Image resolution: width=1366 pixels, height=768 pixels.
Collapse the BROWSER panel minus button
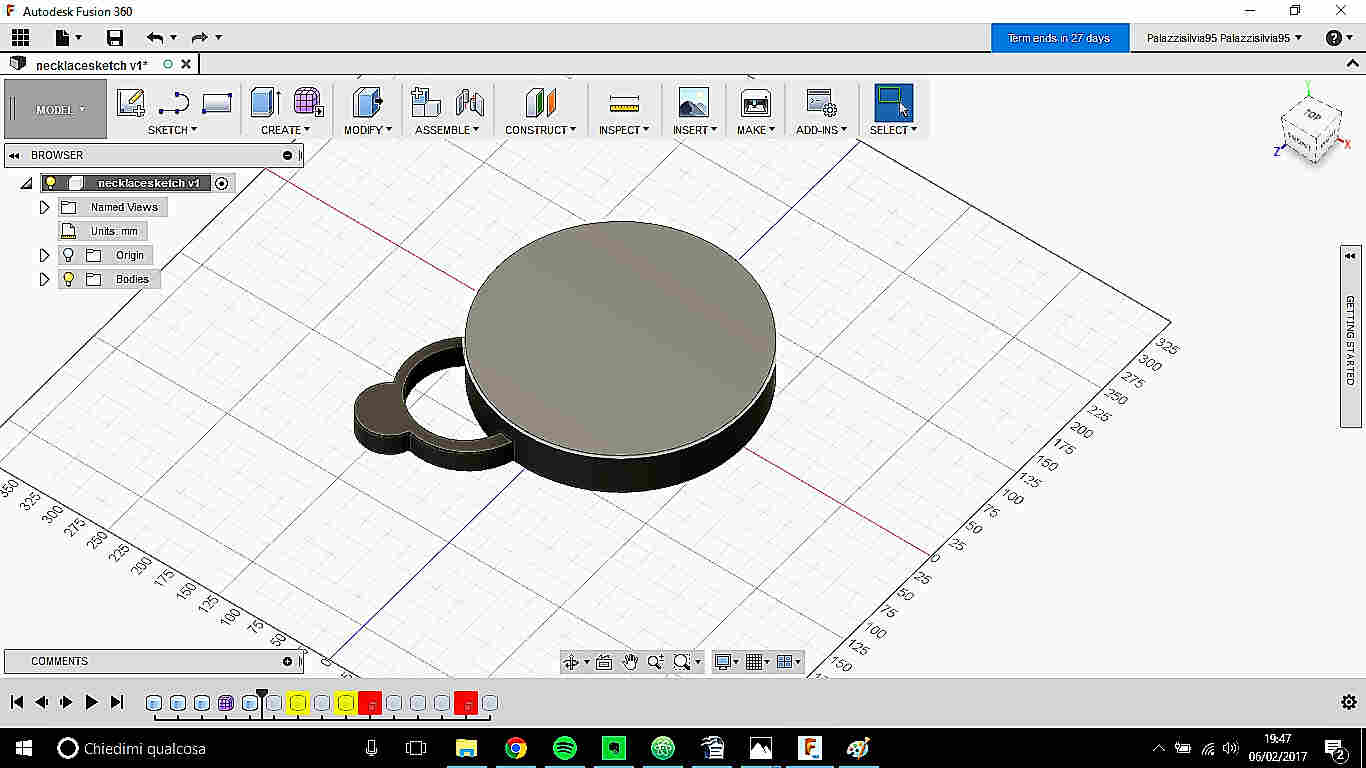[288, 155]
